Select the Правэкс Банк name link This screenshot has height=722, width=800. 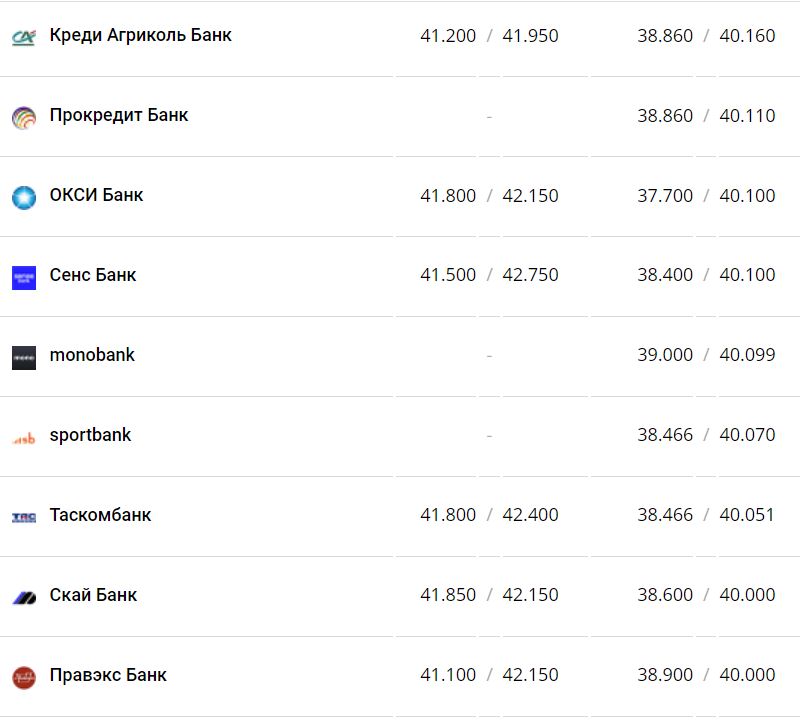point(108,675)
